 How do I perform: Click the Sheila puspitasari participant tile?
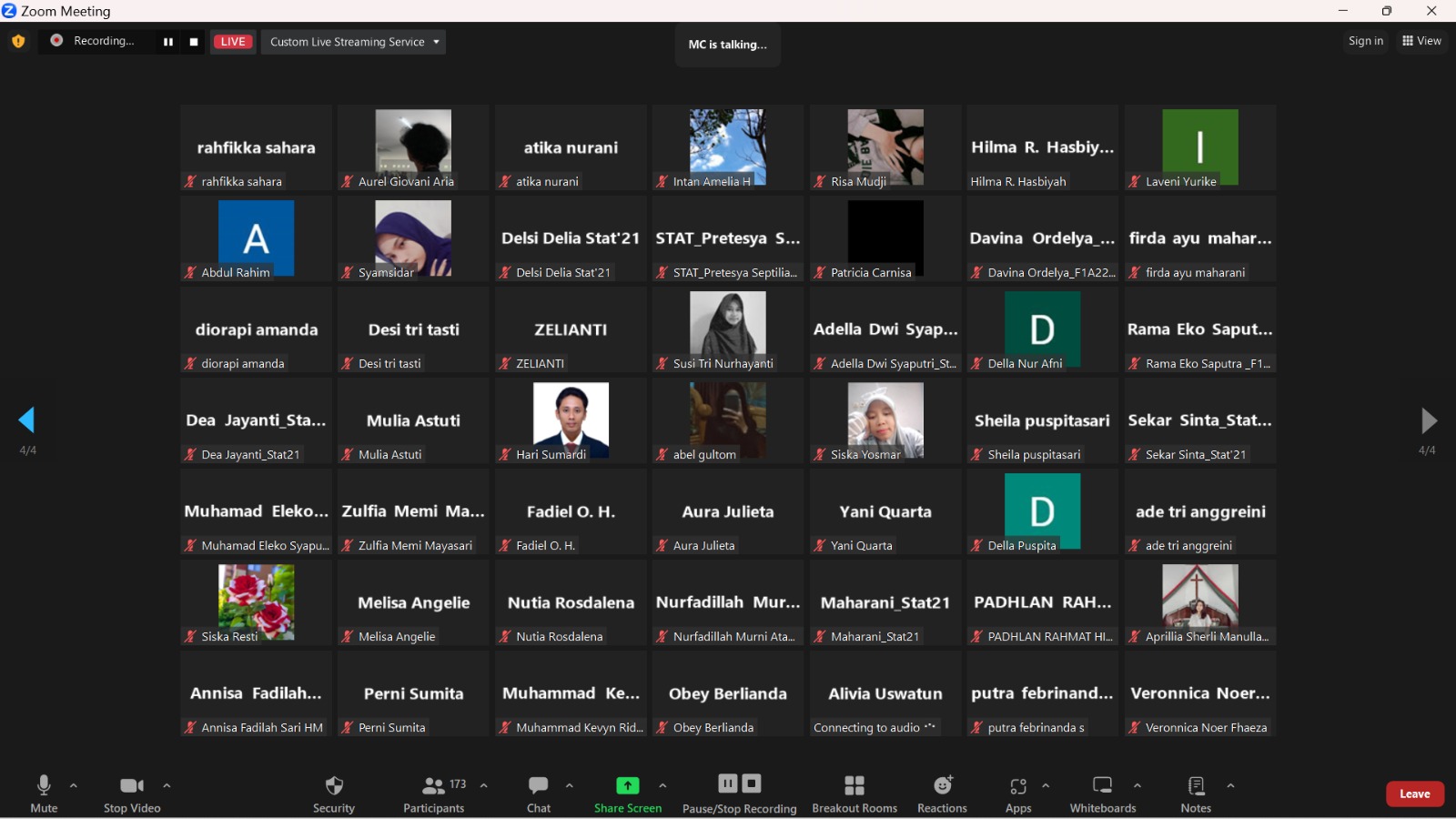click(1043, 420)
